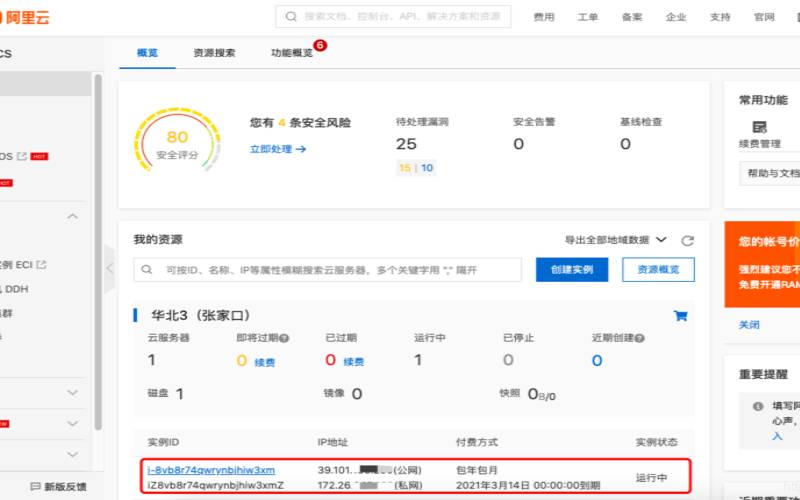Click the 资源概览 button
Viewport: 800px width, 500px height.
[658, 269]
